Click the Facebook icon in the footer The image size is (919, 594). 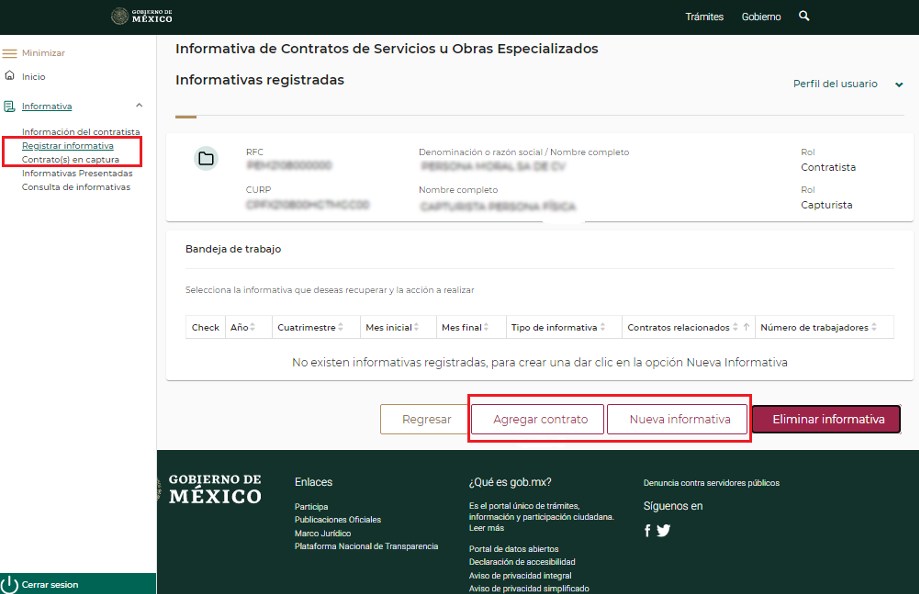647,530
